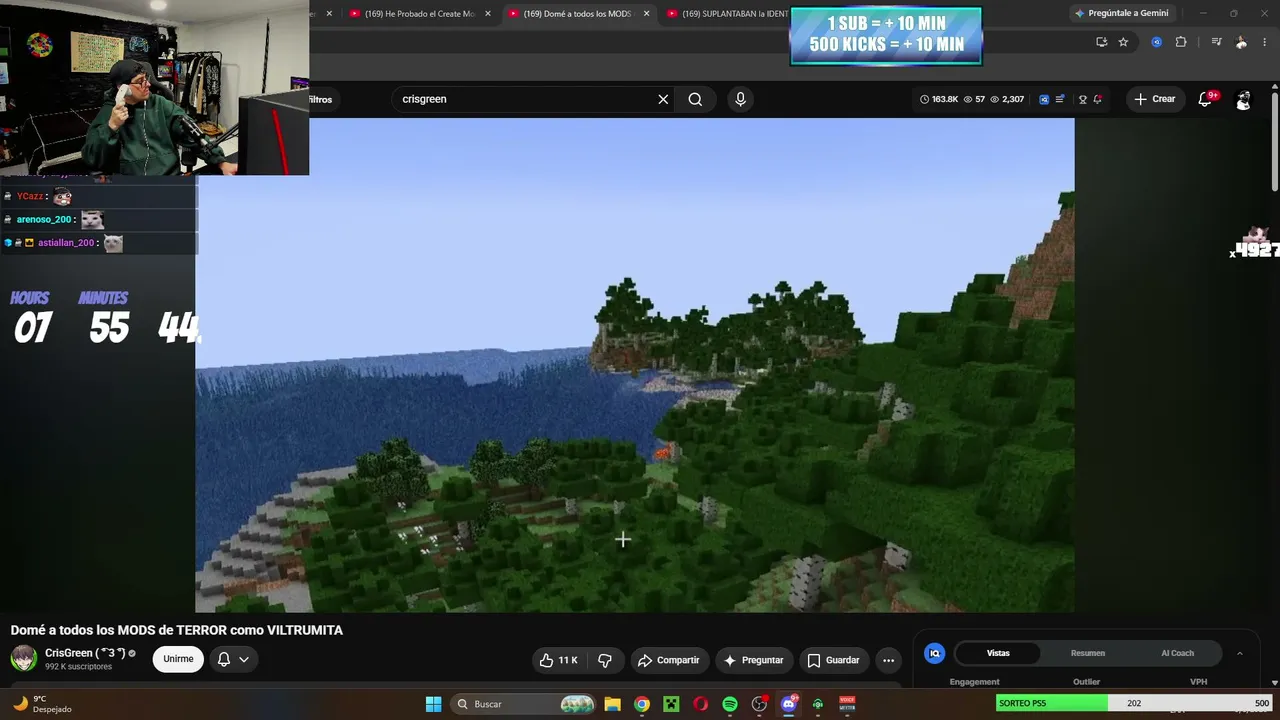
Task: Click the install app icon in address bar
Action: [x=1101, y=42]
